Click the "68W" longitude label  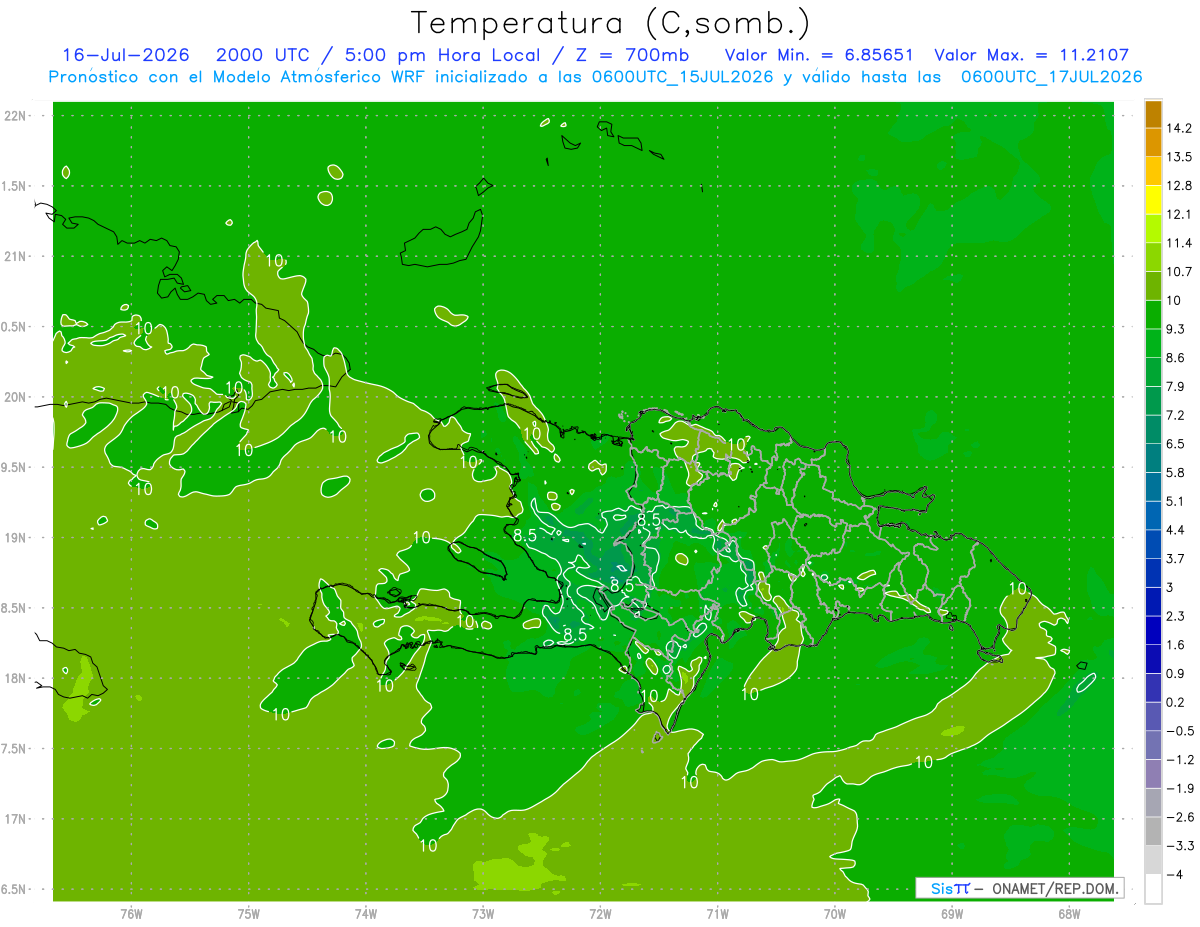point(1069,914)
